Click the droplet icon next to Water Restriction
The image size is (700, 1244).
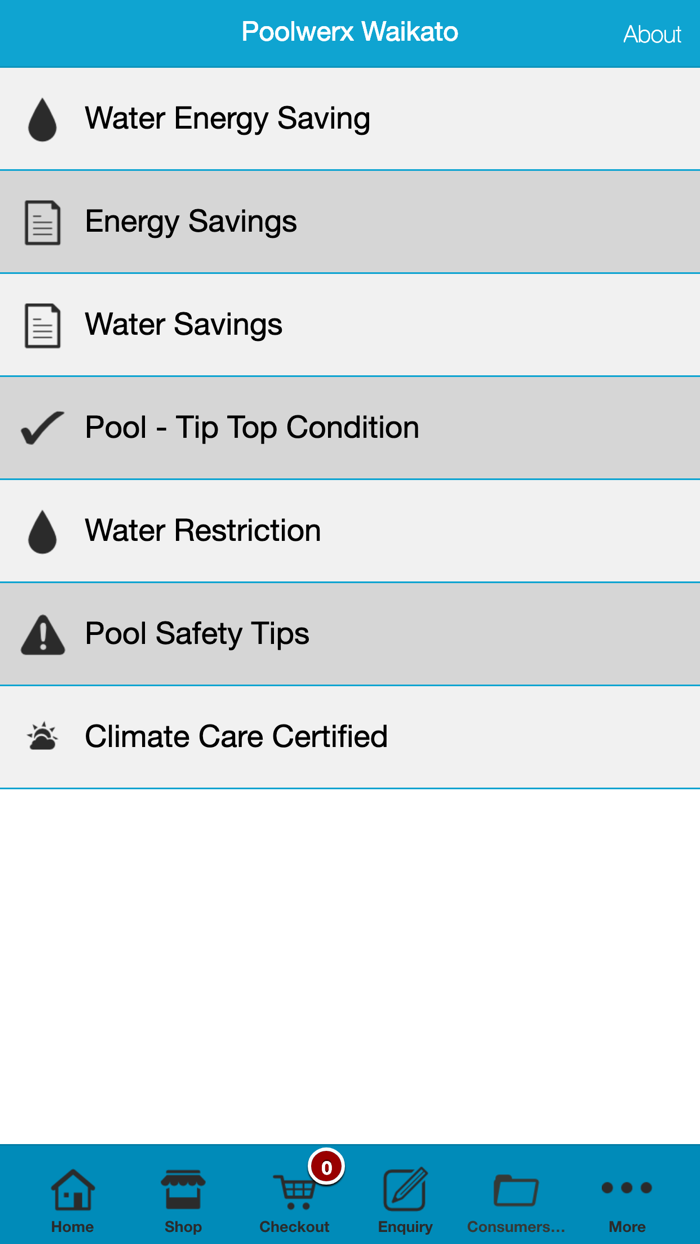42,530
